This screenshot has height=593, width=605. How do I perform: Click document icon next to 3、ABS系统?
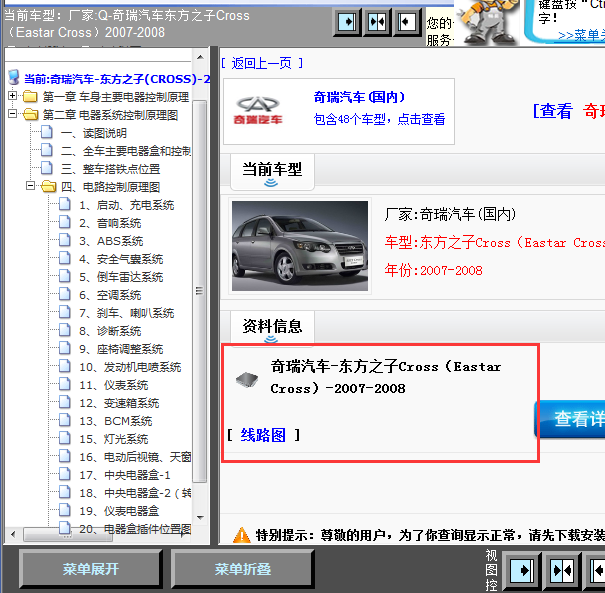pyautogui.click(x=65, y=240)
